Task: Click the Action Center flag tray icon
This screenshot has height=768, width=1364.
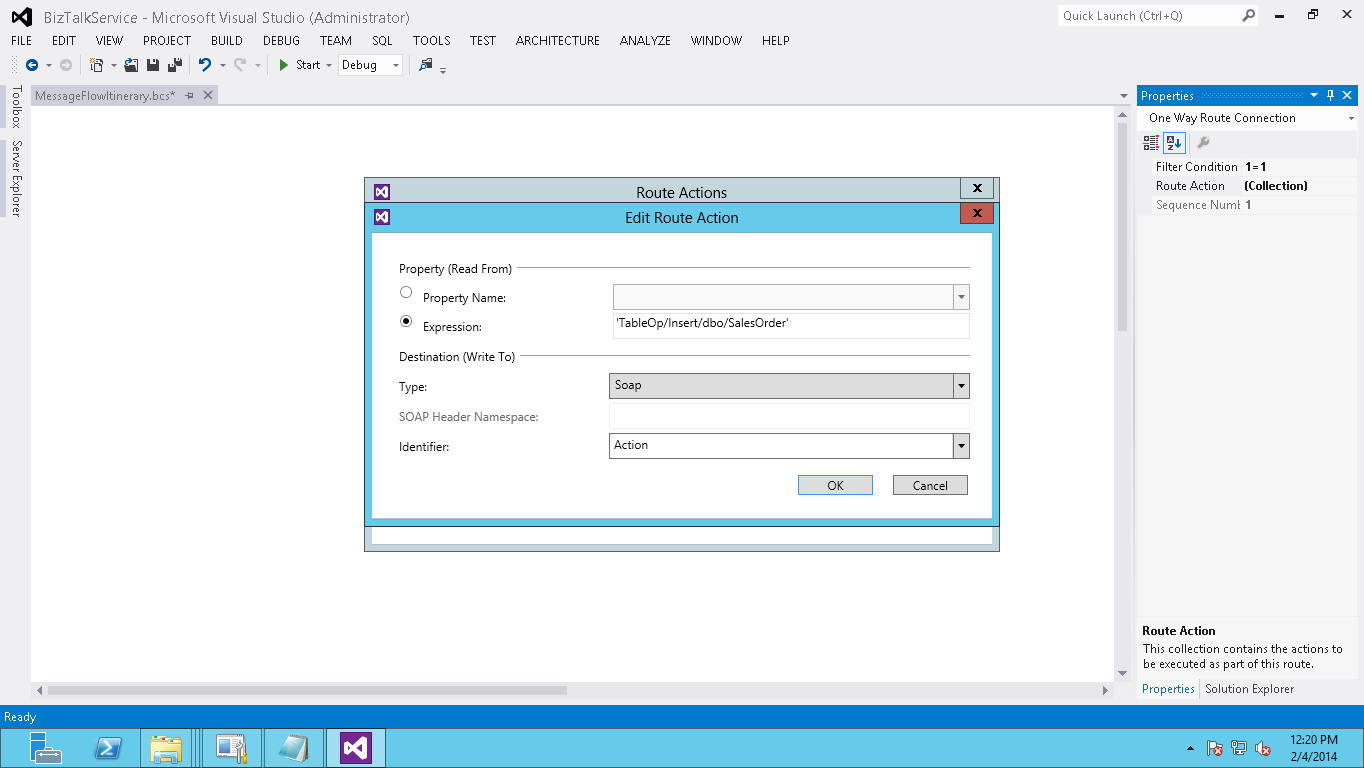Action: click(x=1215, y=748)
